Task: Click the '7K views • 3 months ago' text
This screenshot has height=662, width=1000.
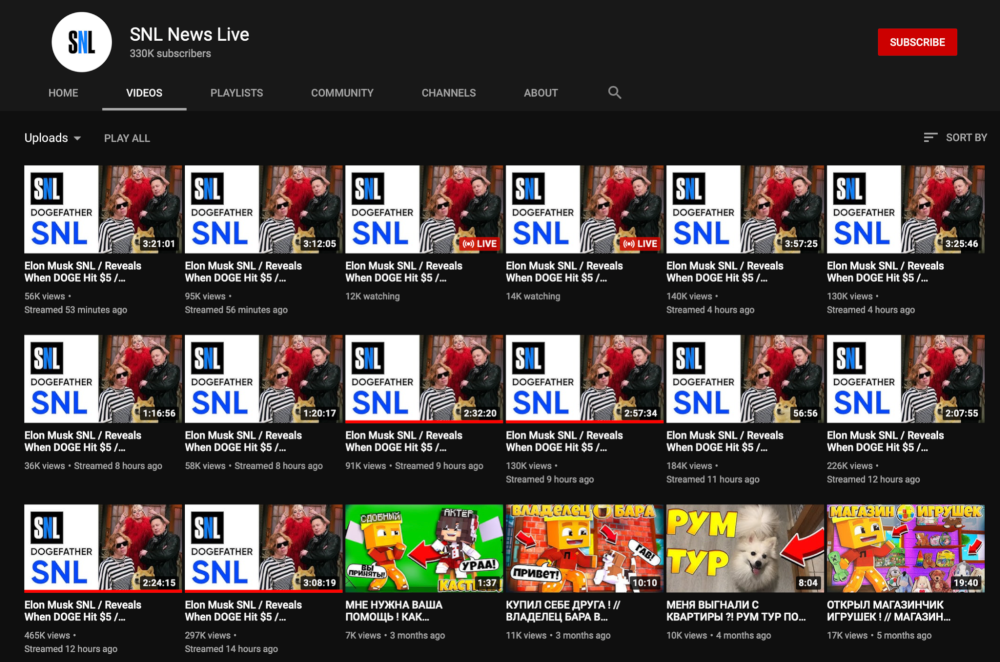Action: (395, 636)
